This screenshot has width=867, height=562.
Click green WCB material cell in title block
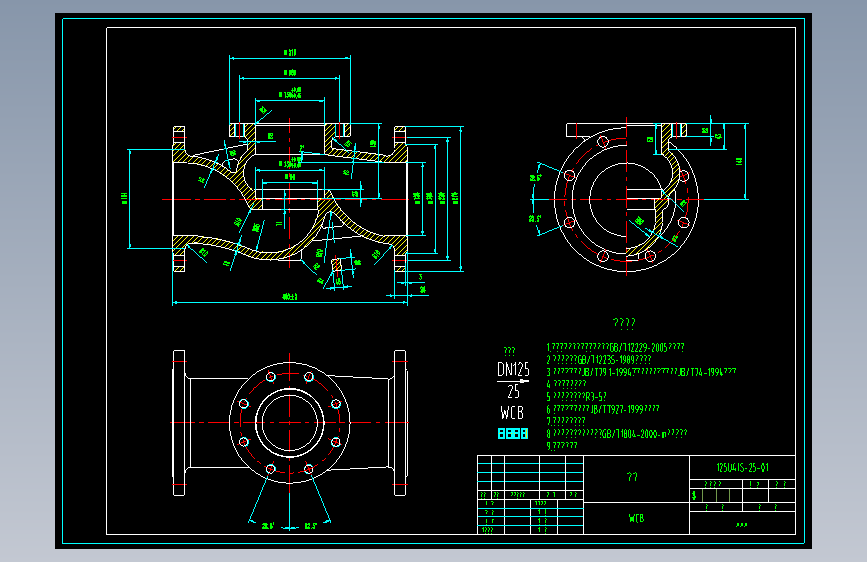(x=636, y=518)
